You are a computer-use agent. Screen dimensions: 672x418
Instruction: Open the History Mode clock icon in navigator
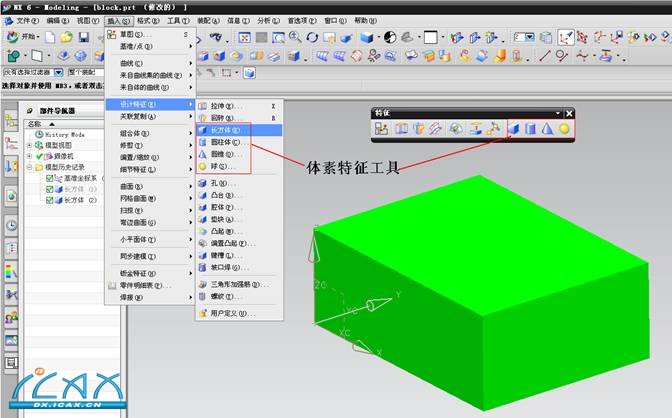coord(39,134)
